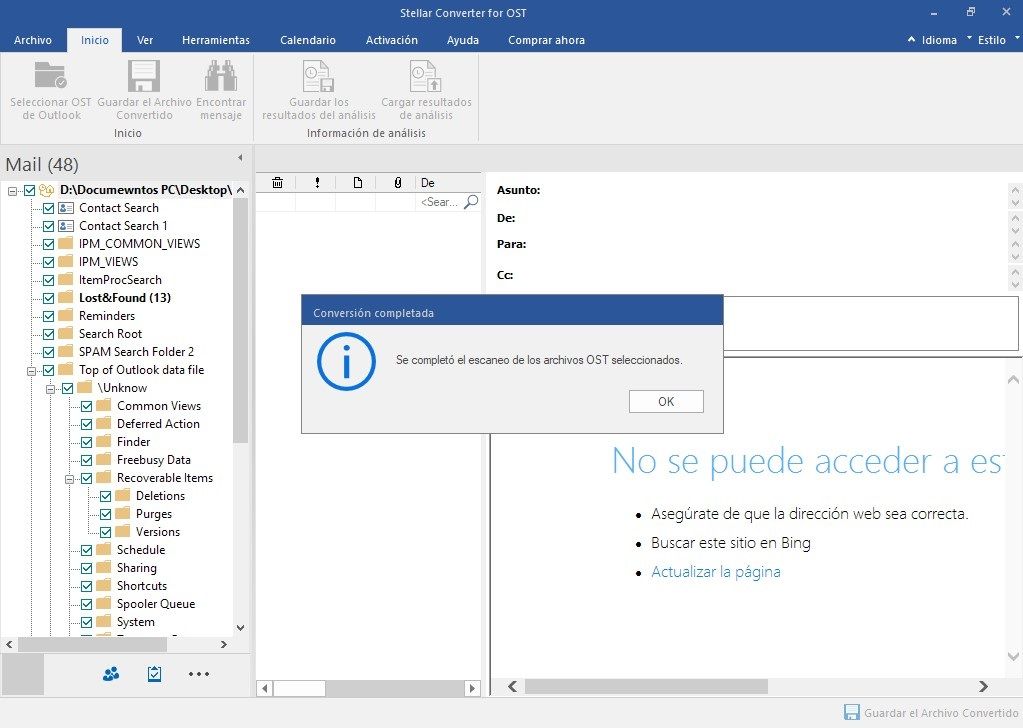Click the magnifier search icon in De column
Viewport: 1023px width, 728px height.
pyautogui.click(x=470, y=202)
